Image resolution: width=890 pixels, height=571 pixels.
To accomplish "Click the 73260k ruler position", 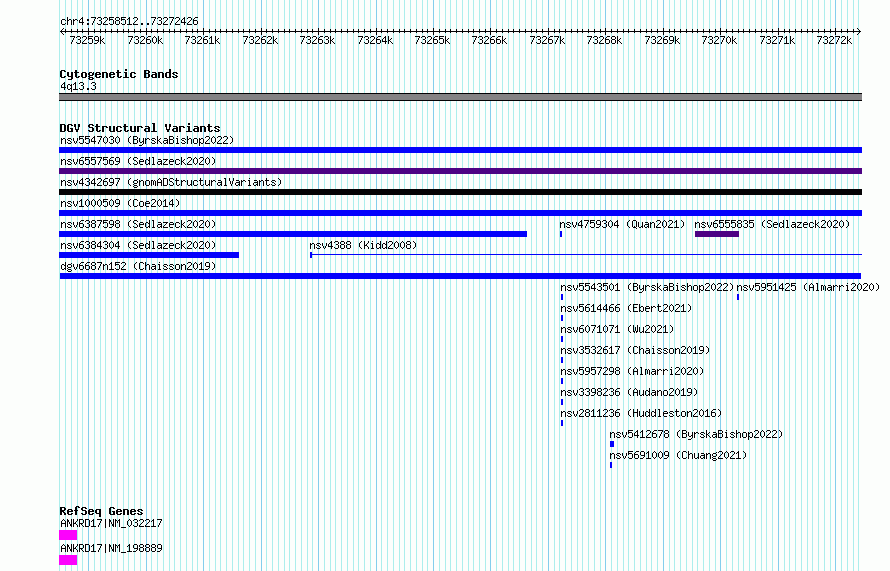I will [x=145, y=40].
